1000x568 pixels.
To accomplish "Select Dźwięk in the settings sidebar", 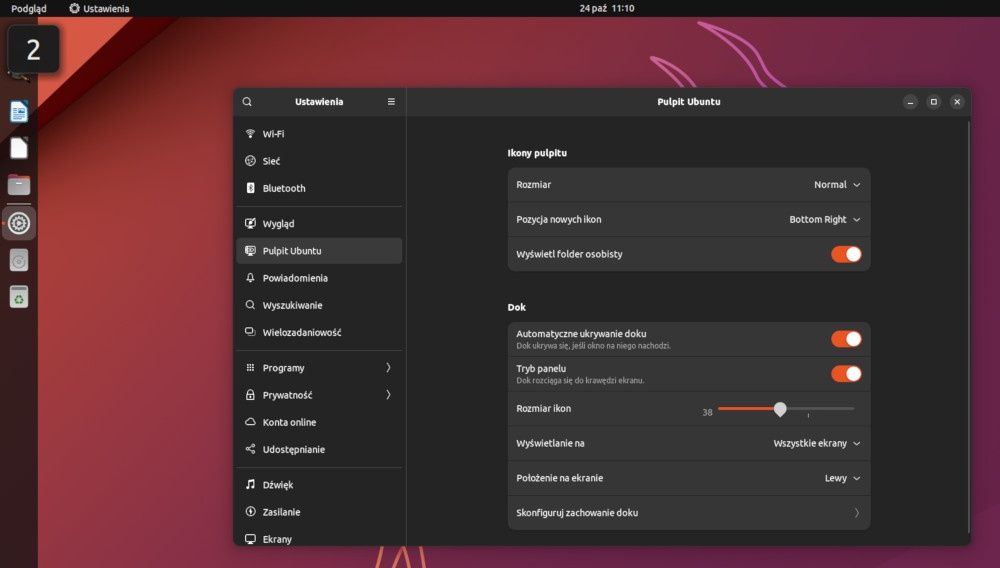I will click(320, 484).
